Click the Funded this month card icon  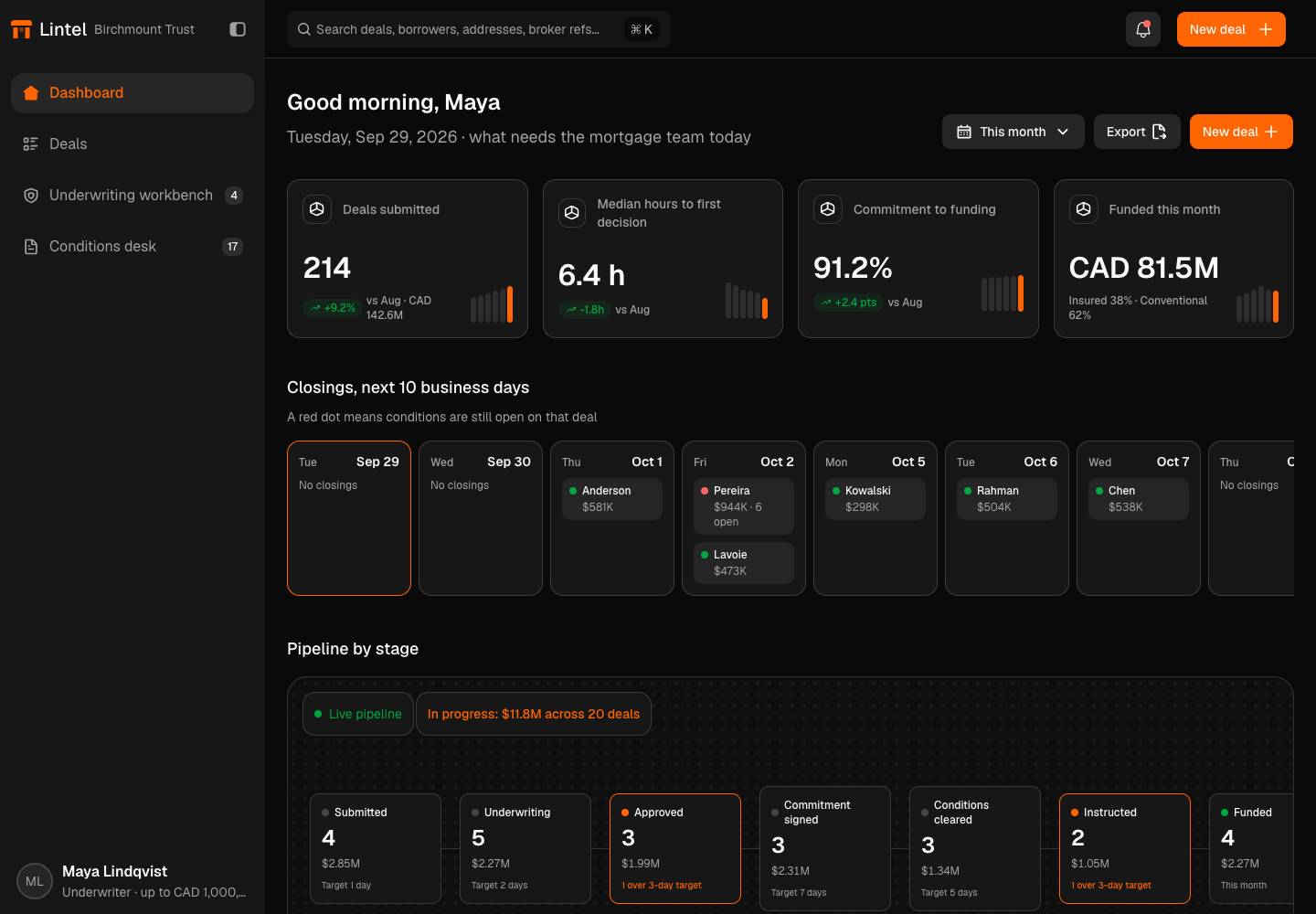click(1084, 209)
